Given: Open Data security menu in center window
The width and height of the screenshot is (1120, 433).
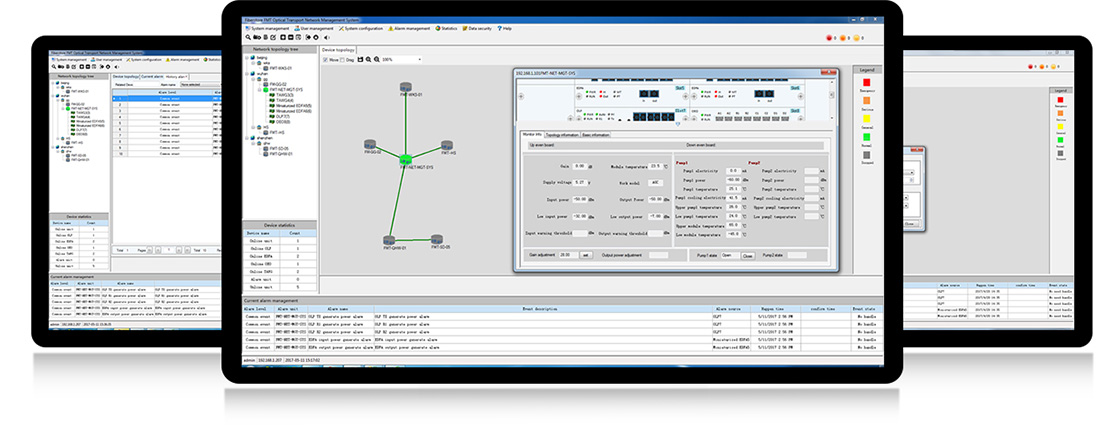Looking at the screenshot, I should click(x=477, y=29).
